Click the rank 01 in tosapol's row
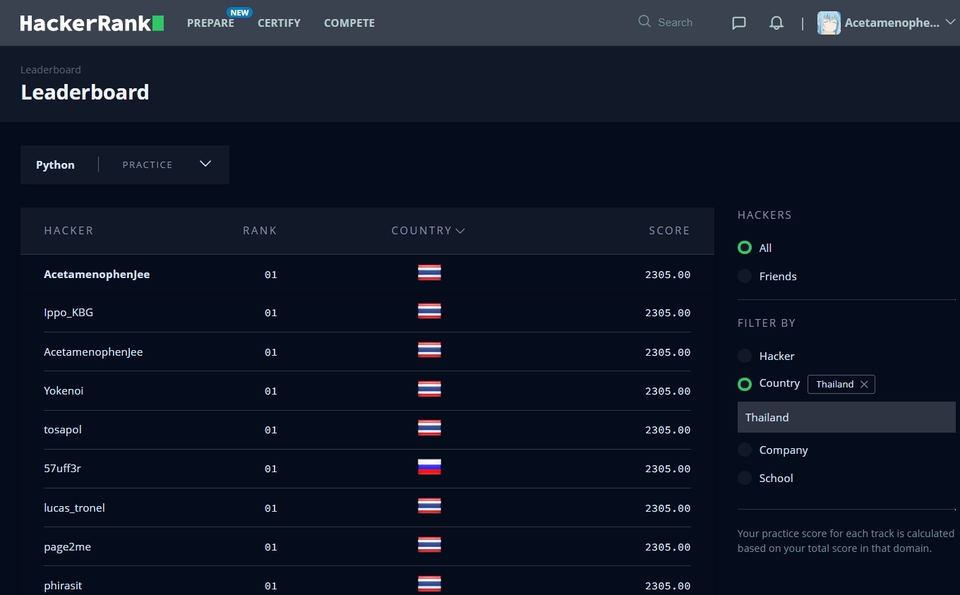Image resolution: width=960 pixels, height=595 pixels. pos(271,430)
